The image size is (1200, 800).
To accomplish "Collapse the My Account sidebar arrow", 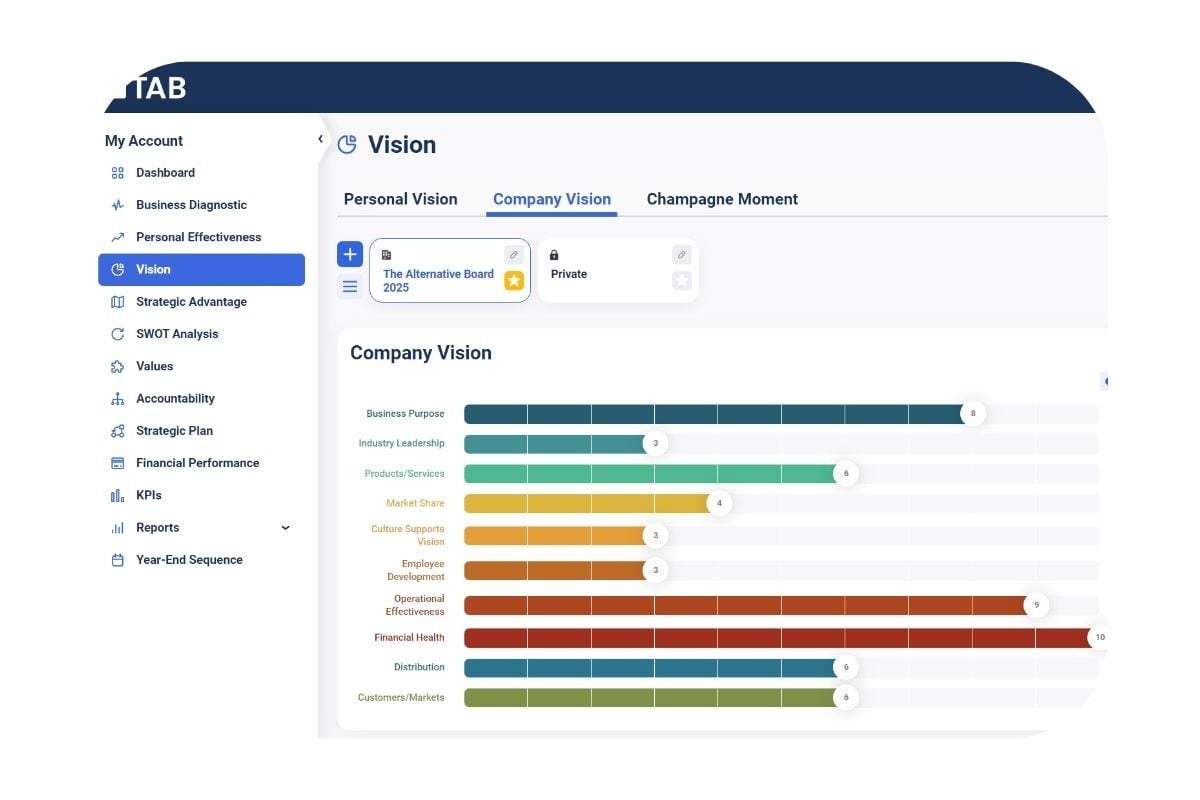I will (x=320, y=139).
